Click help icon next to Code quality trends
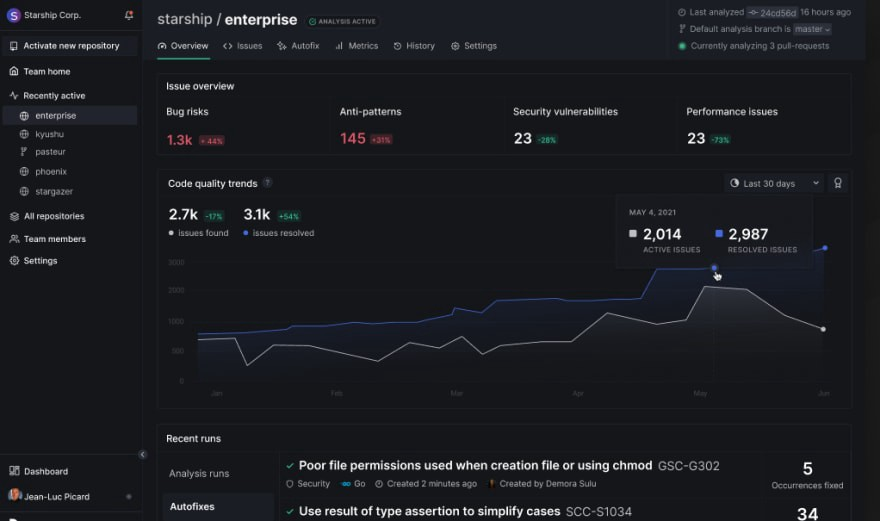The image size is (880, 521). click(x=267, y=183)
